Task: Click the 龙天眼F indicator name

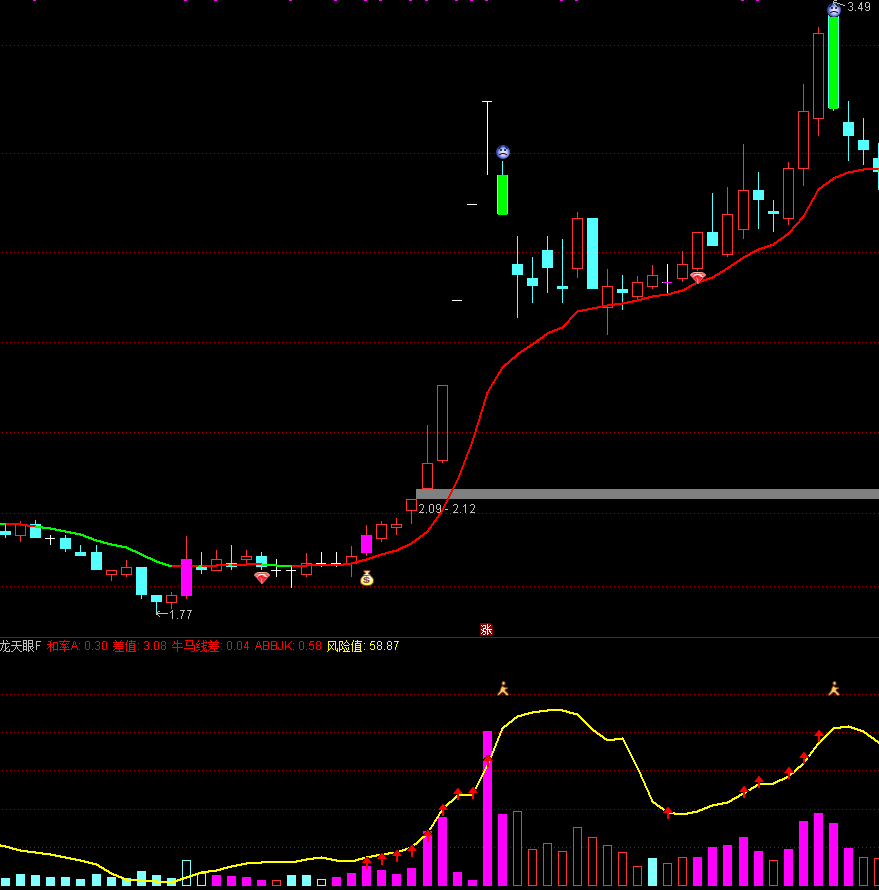Action: coord(21,646)
